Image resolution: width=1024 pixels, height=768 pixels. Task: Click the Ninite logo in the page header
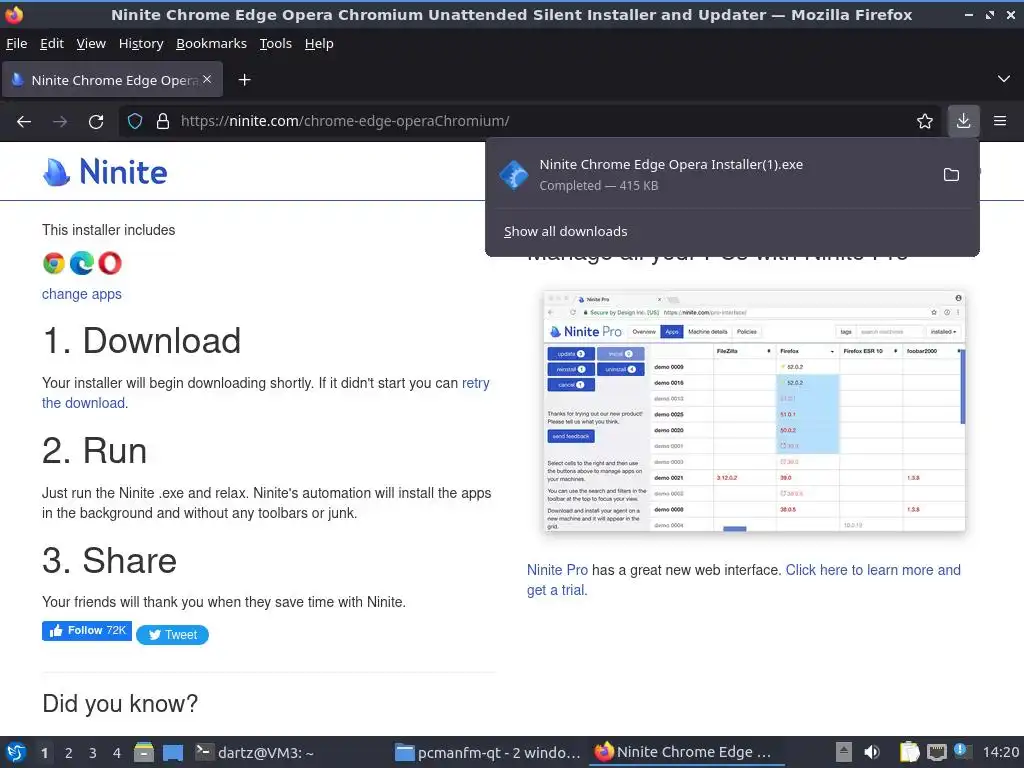click(x=105, y=172)
